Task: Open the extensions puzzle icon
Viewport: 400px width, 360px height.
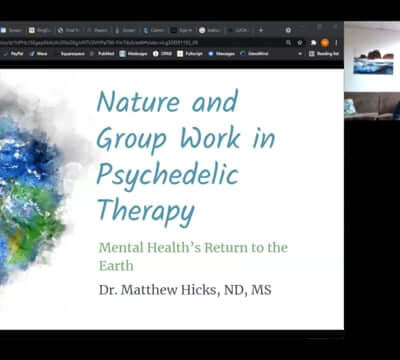Action: pos(314,42)
